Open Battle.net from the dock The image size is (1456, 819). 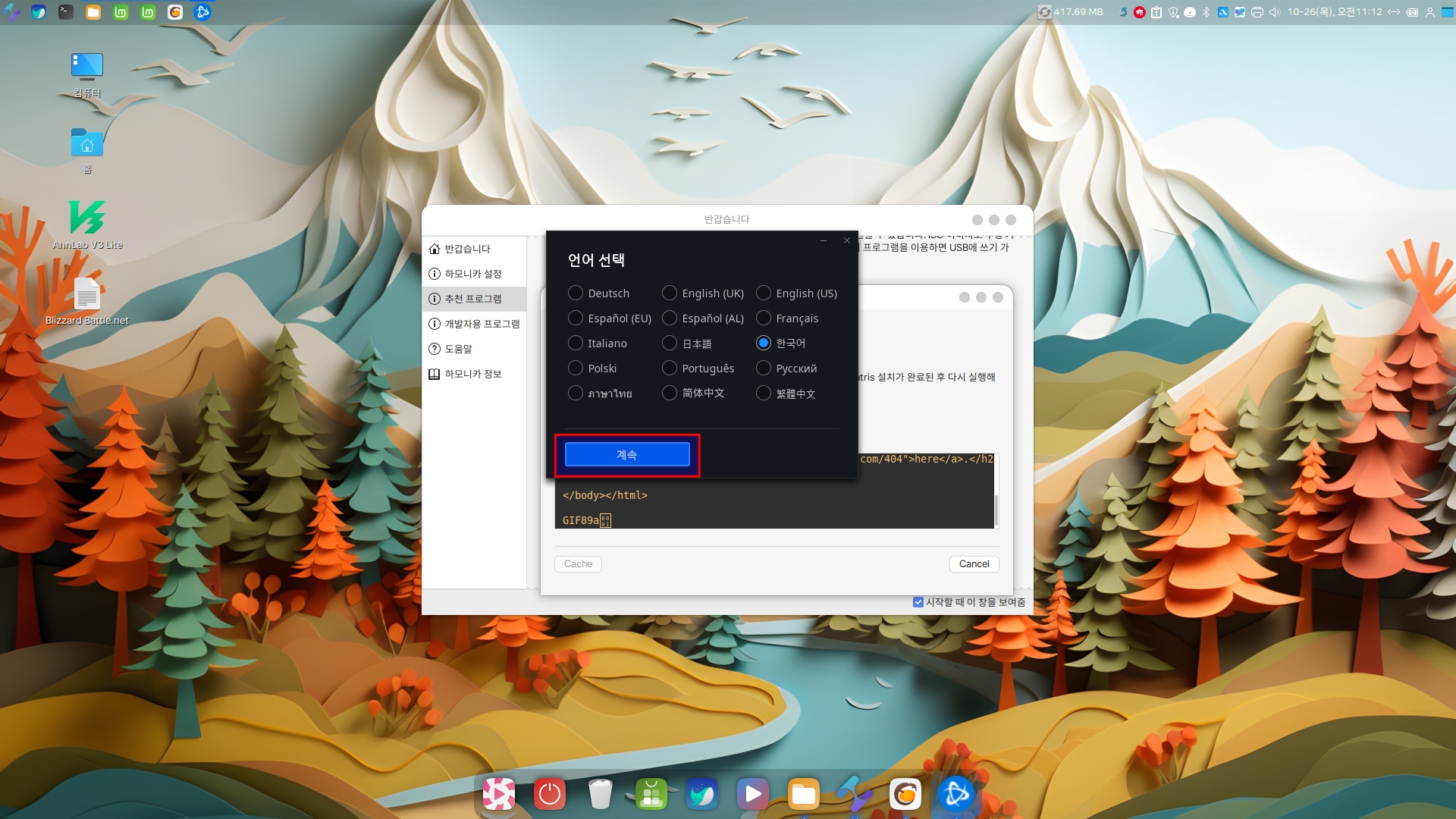tap(955, 794)
